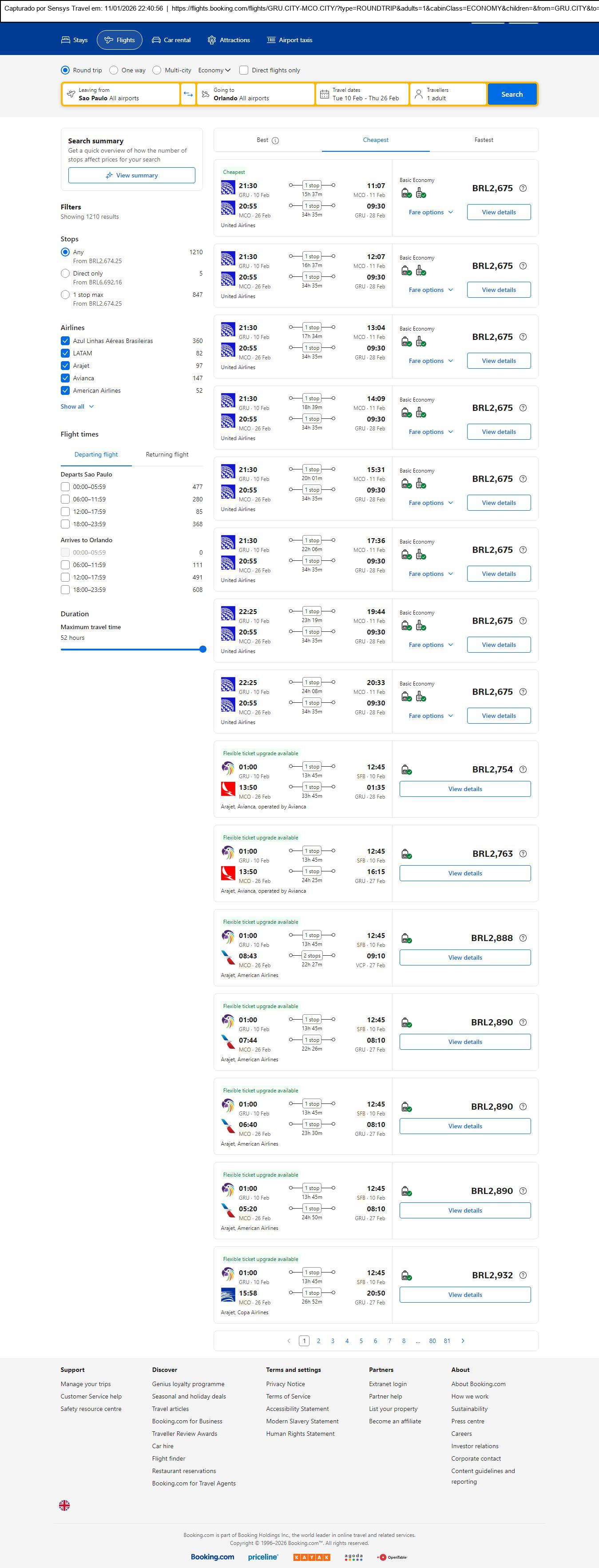Screen dimensions: 599x1568
Task: Expand Fare options for the cheapest flight
Action: click(x=430, y=213)
